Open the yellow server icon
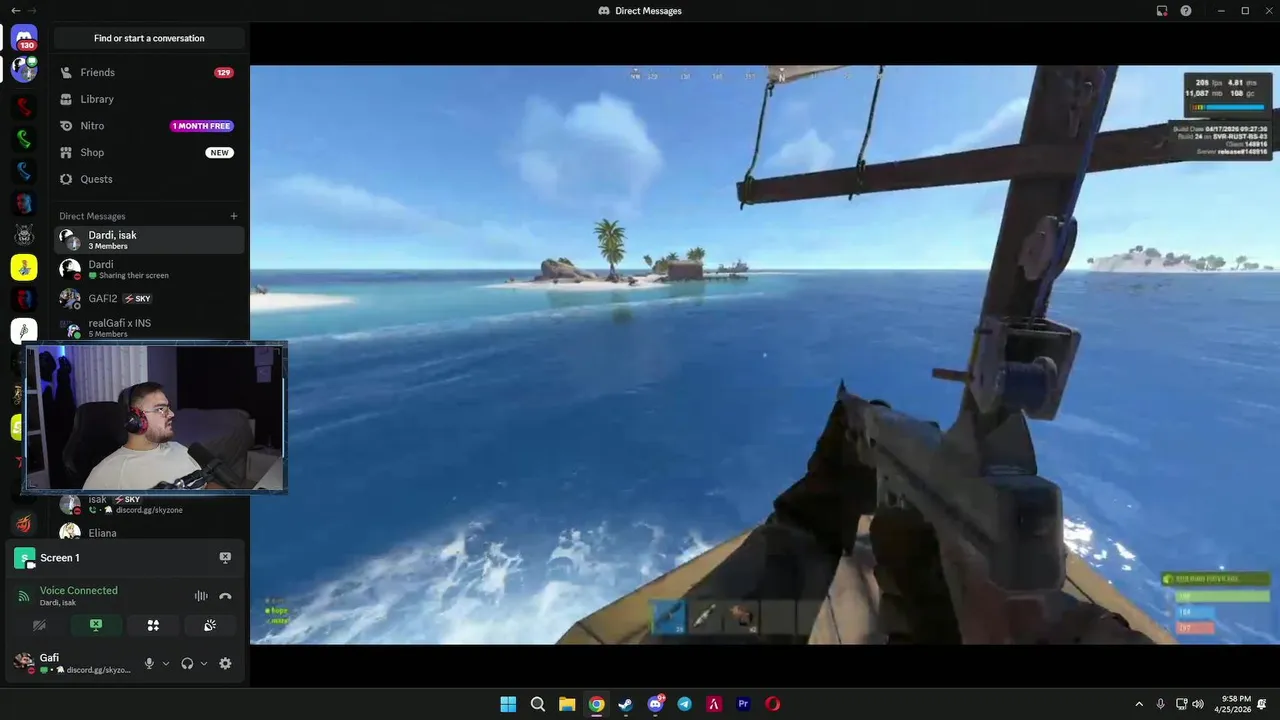Image resolution: width=1280 pixels, height=720 pixels. [x=24, y=267]
